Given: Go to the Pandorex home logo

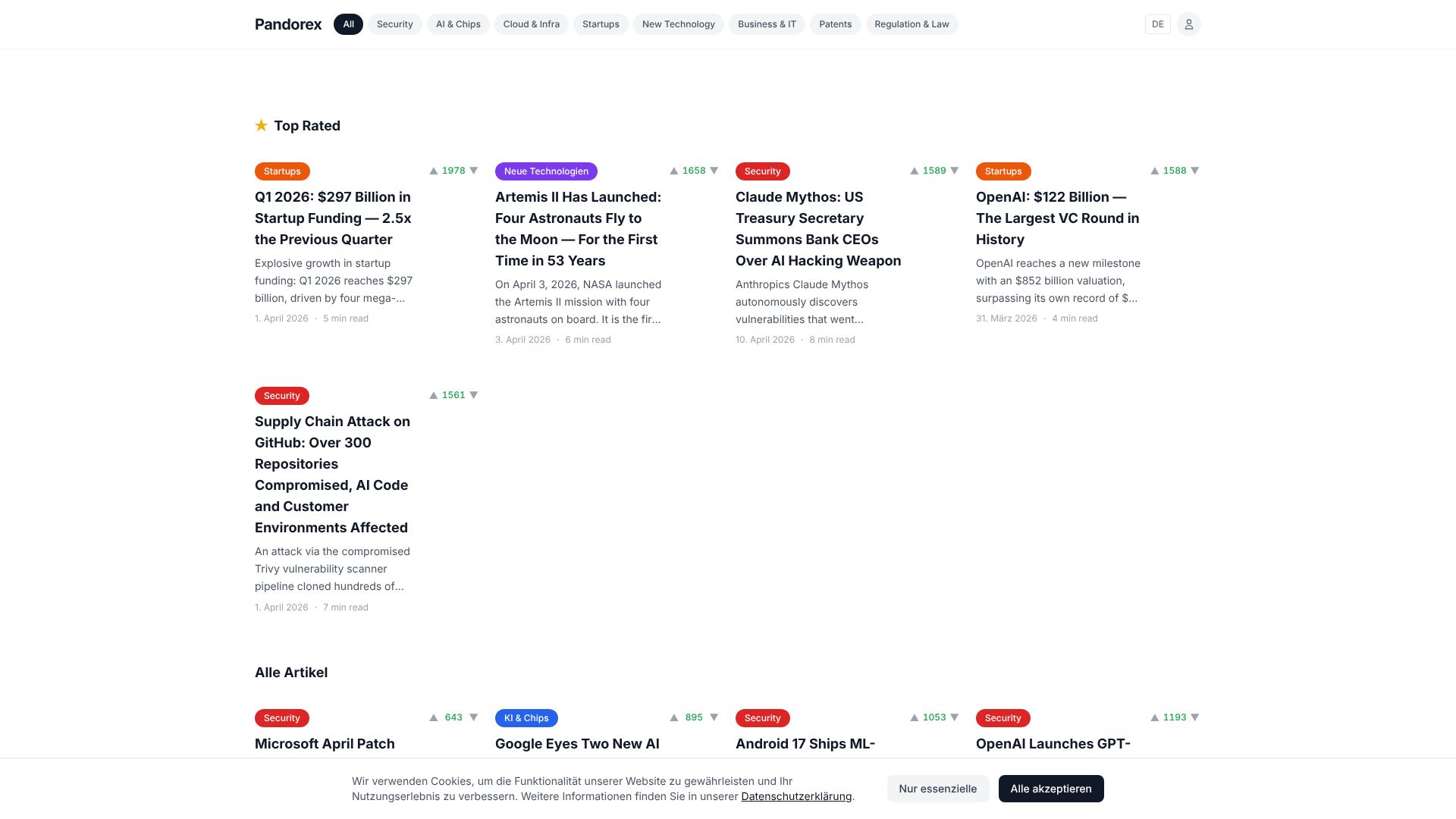Looking at the screenshot, I should pos(288,24).
